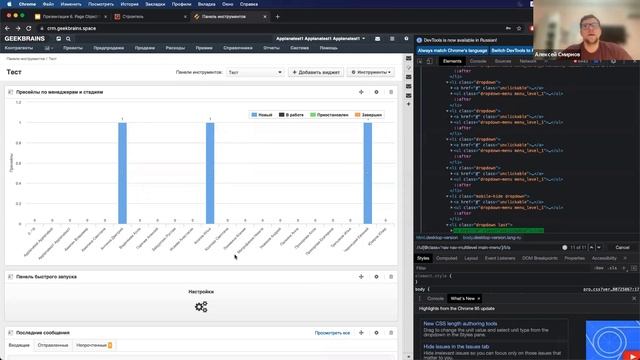Click move icon of Последние сообщения widget

click(x=361, y=333)
